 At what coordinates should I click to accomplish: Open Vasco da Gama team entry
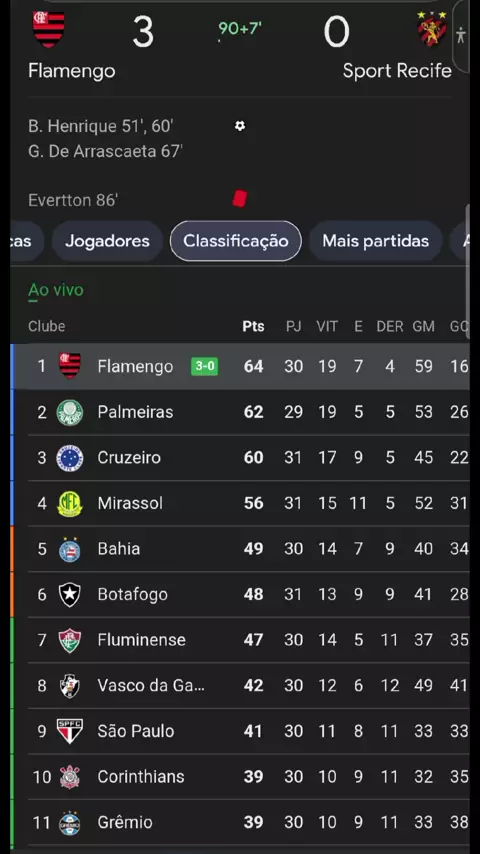(x=240, y=686)
